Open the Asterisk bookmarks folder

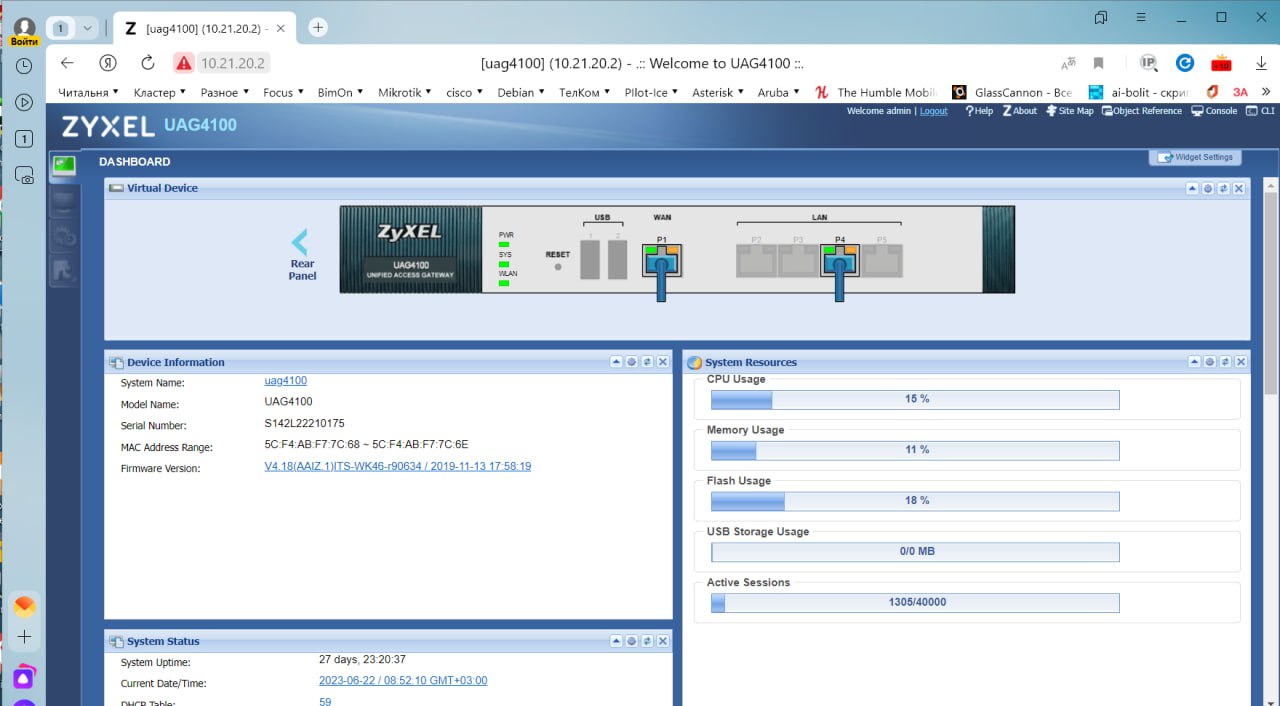click(719, 92)
